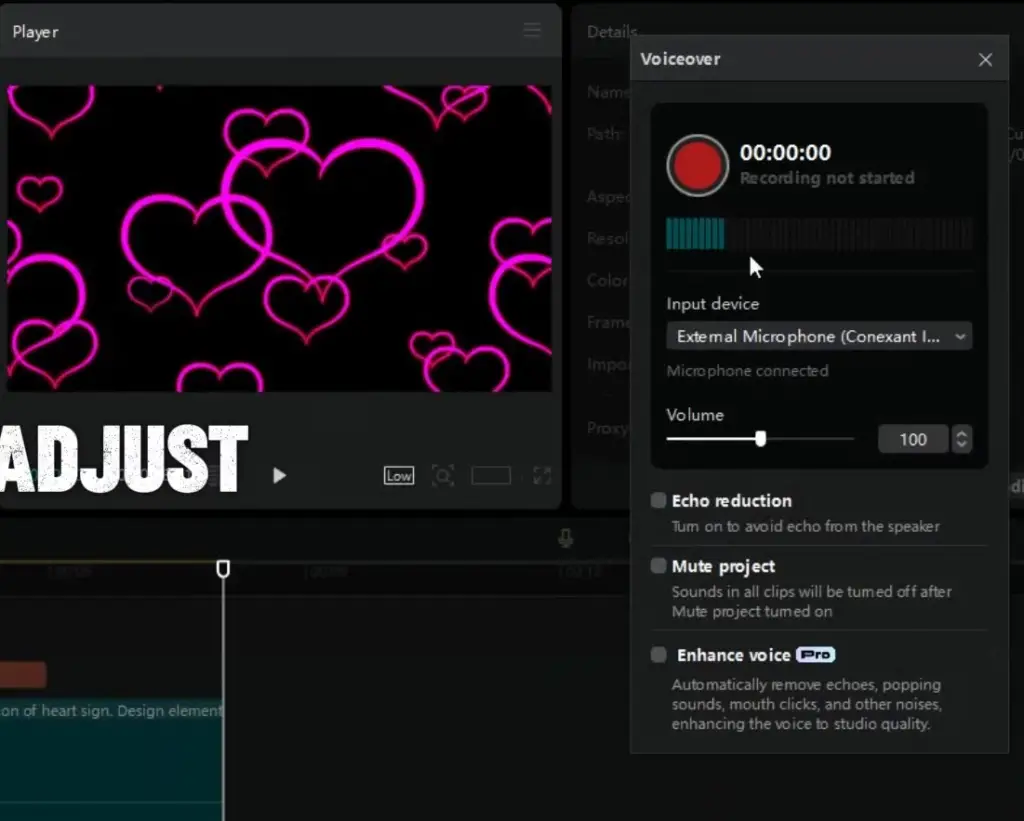Click the timeline playhead marker
Screen dimensions: 1024x821
pos(223,568)
